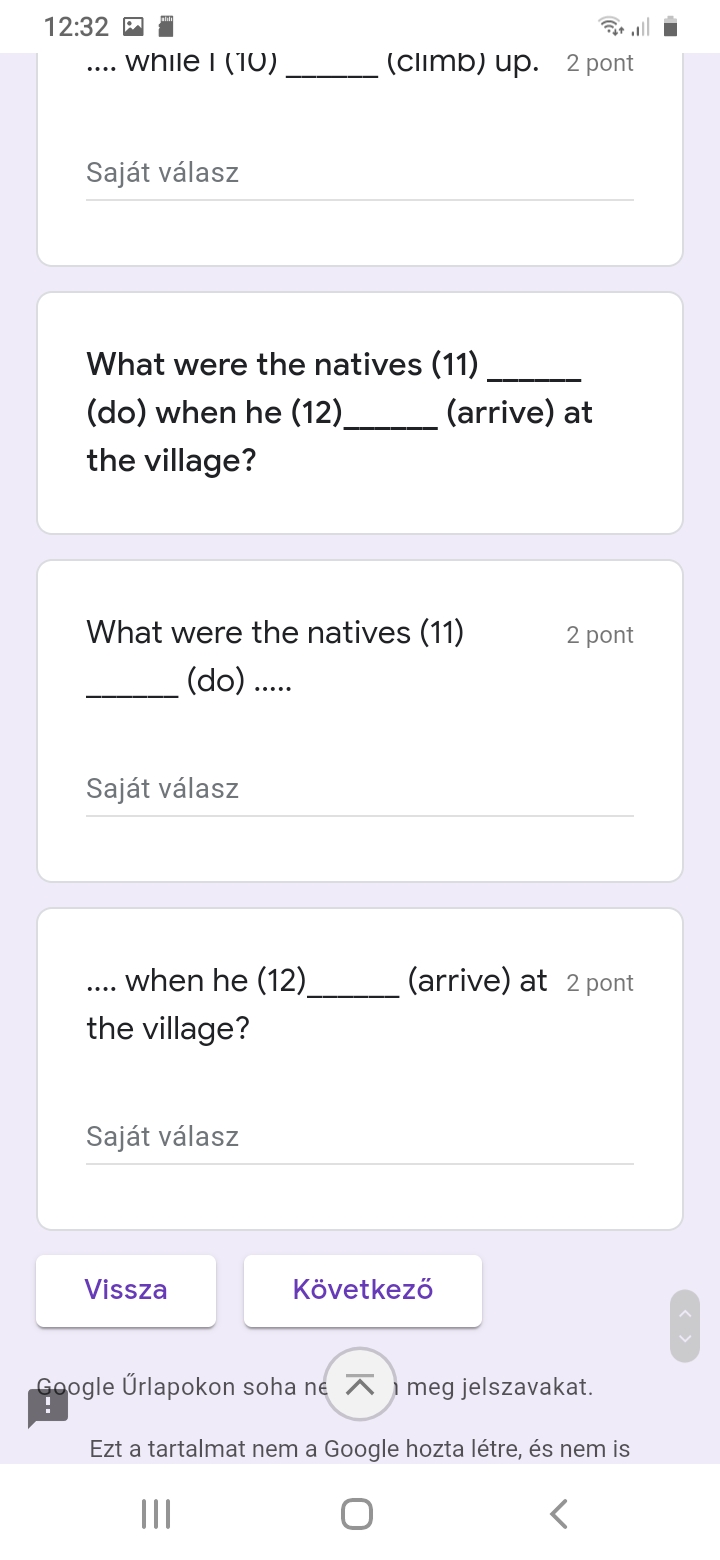This screenshot has width=720, height=1560.
Task: Tap the up chevron on the scroll handle
Action: [x=685, y=1313]
